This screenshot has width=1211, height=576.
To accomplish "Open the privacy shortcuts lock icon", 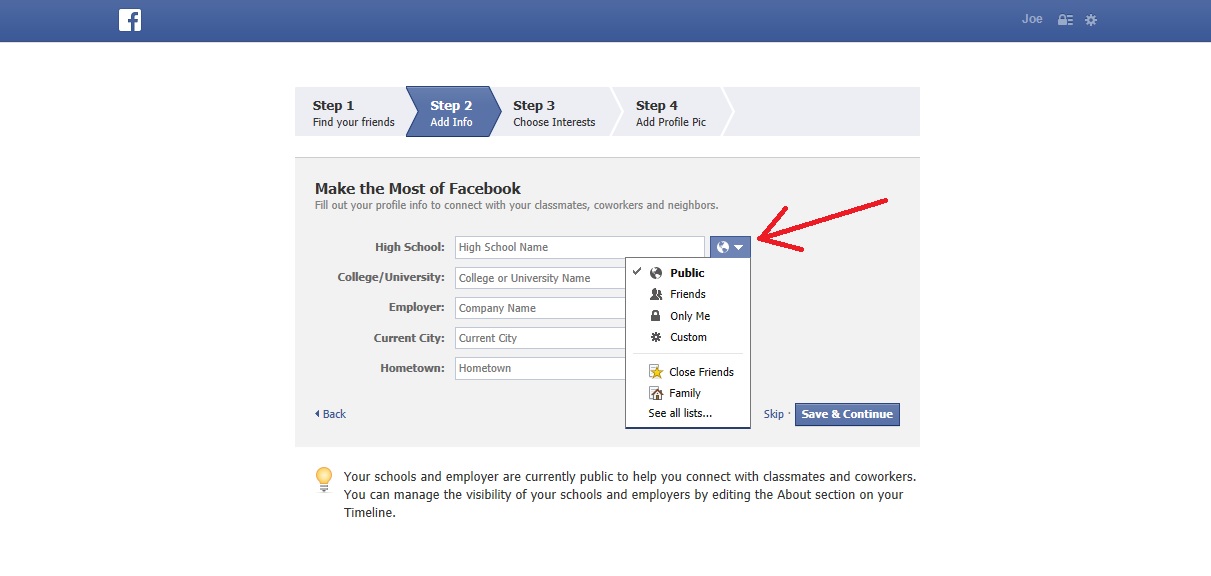I will pyautogui.click(x=1065, y=20).
